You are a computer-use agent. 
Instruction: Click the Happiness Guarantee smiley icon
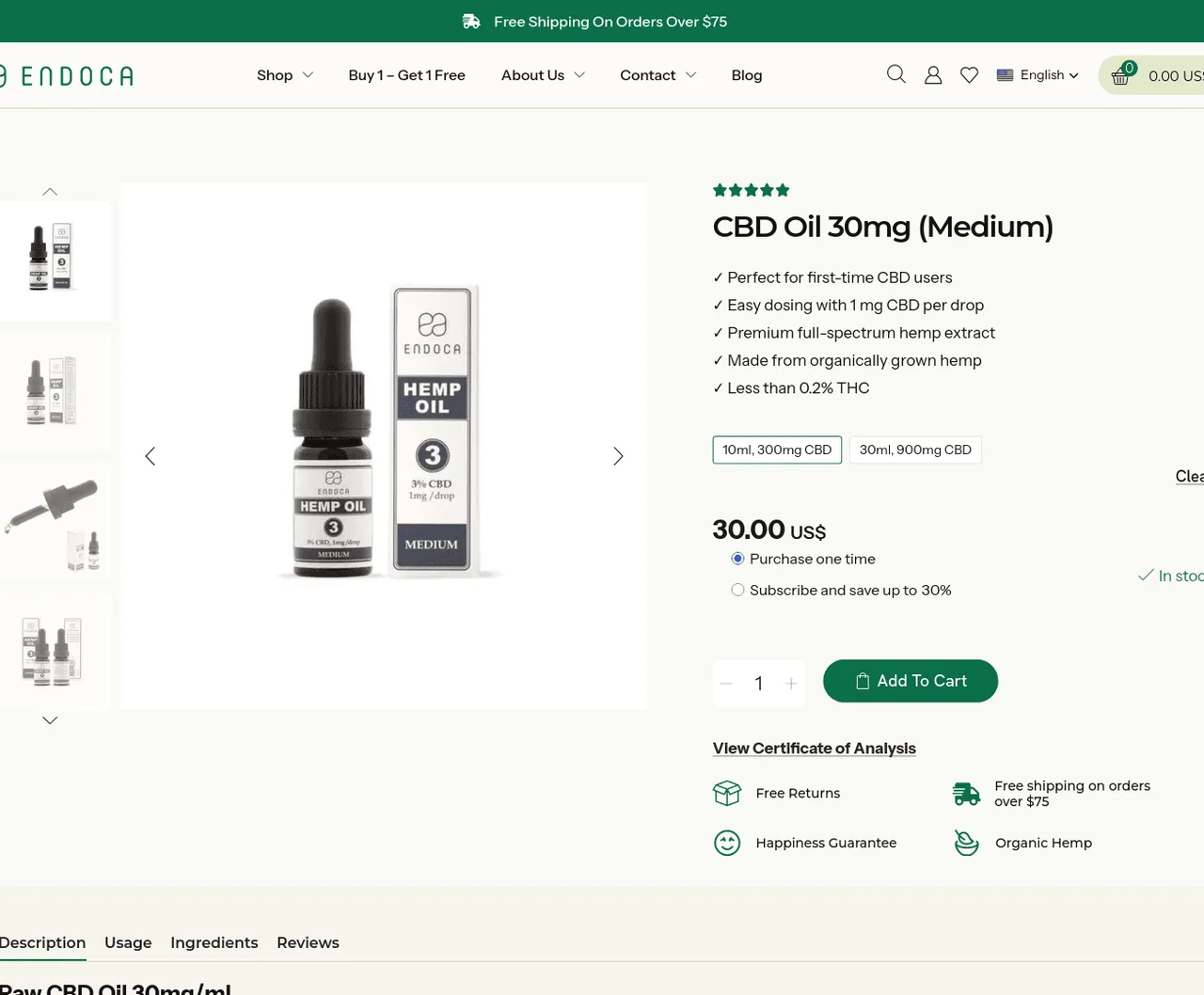[x=727, y=843]
